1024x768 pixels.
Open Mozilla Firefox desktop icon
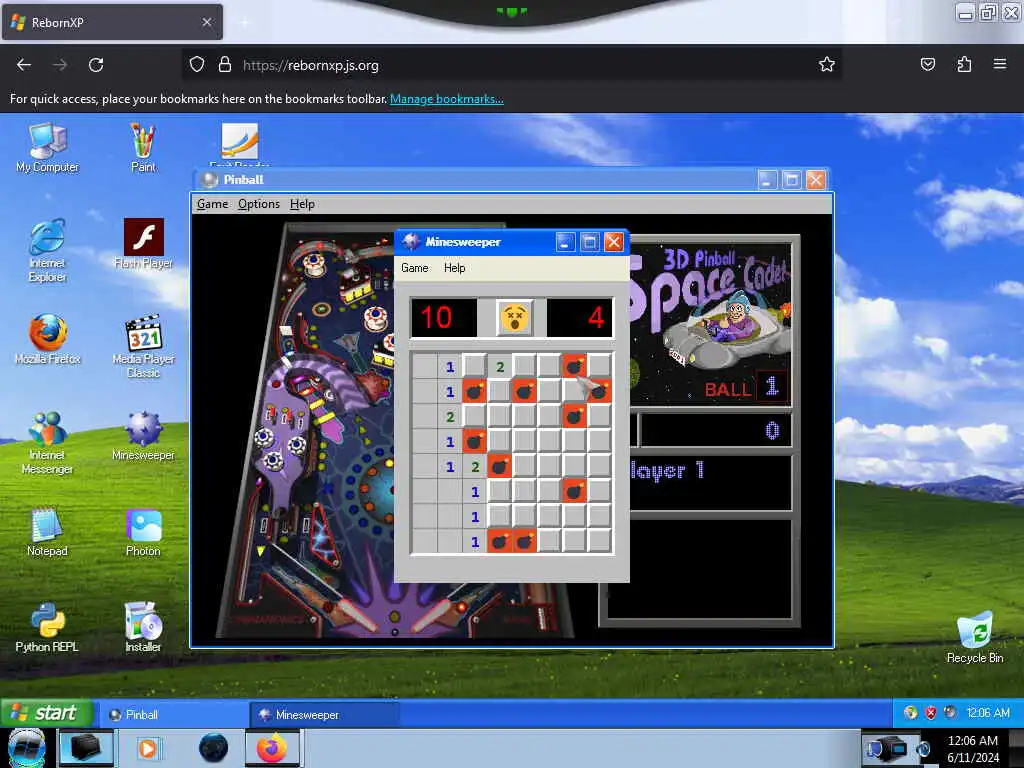47,340
